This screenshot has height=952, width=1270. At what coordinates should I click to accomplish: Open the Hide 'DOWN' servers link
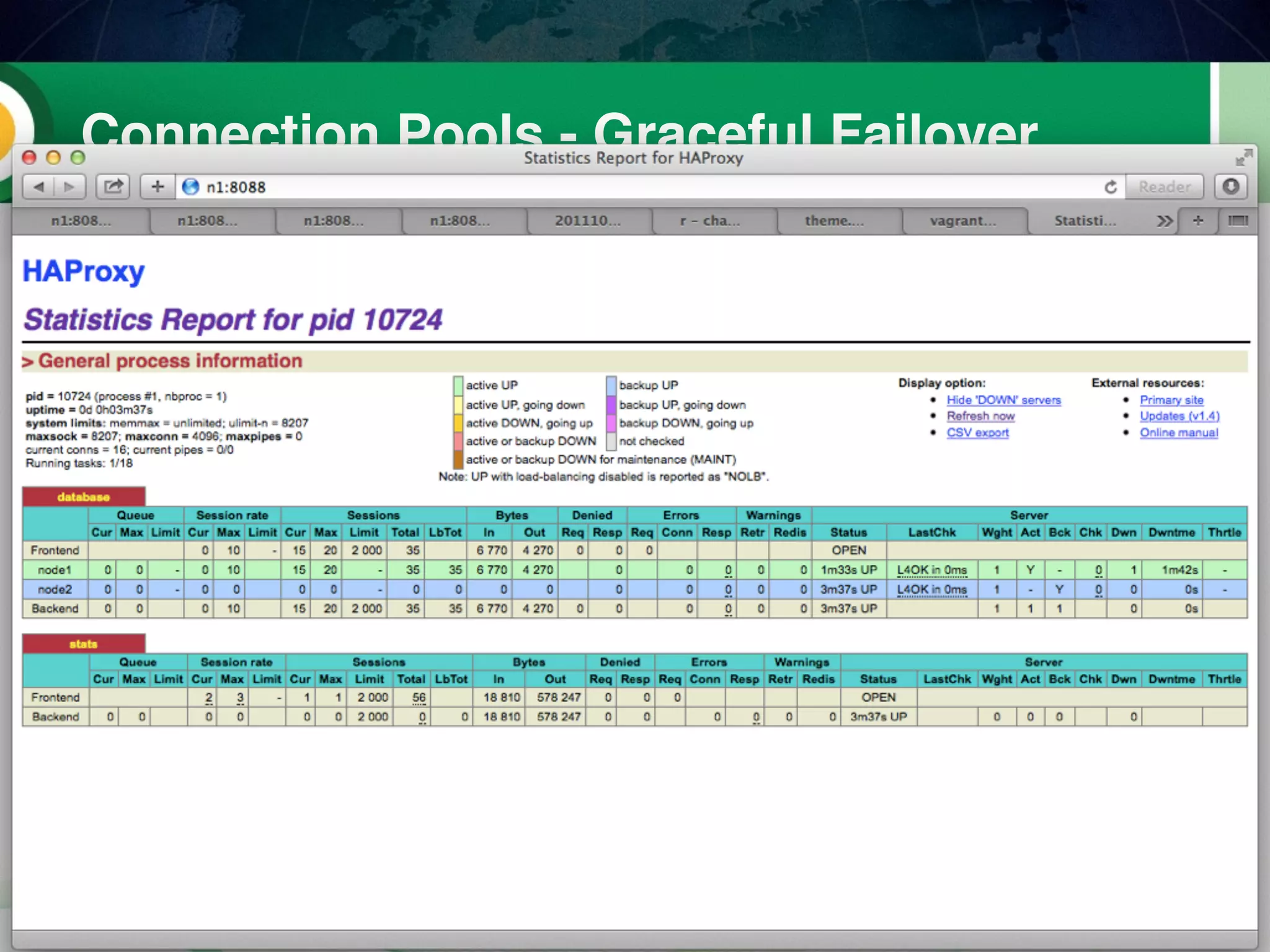tap(1003, 400)
